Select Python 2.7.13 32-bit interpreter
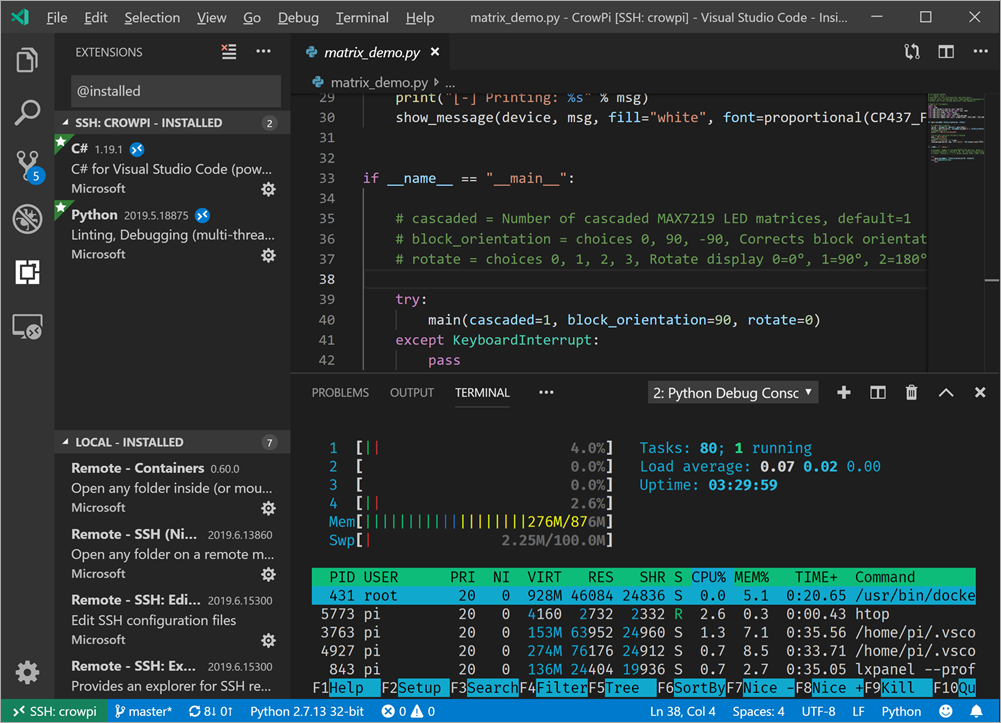Image resolution: width=1001 pixels, height=723 pixels. click(307, 711)
